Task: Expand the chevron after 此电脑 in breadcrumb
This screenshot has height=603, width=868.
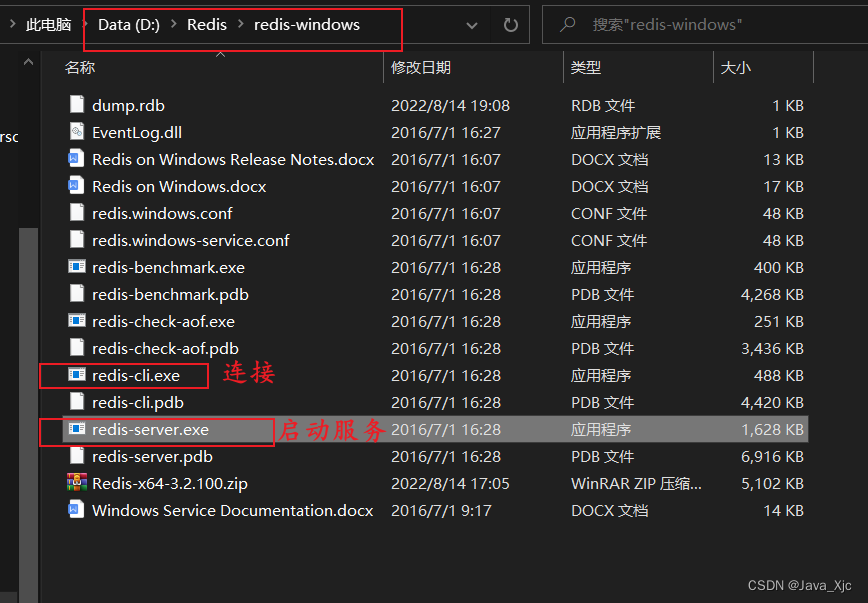Action: tap(85, 24)
